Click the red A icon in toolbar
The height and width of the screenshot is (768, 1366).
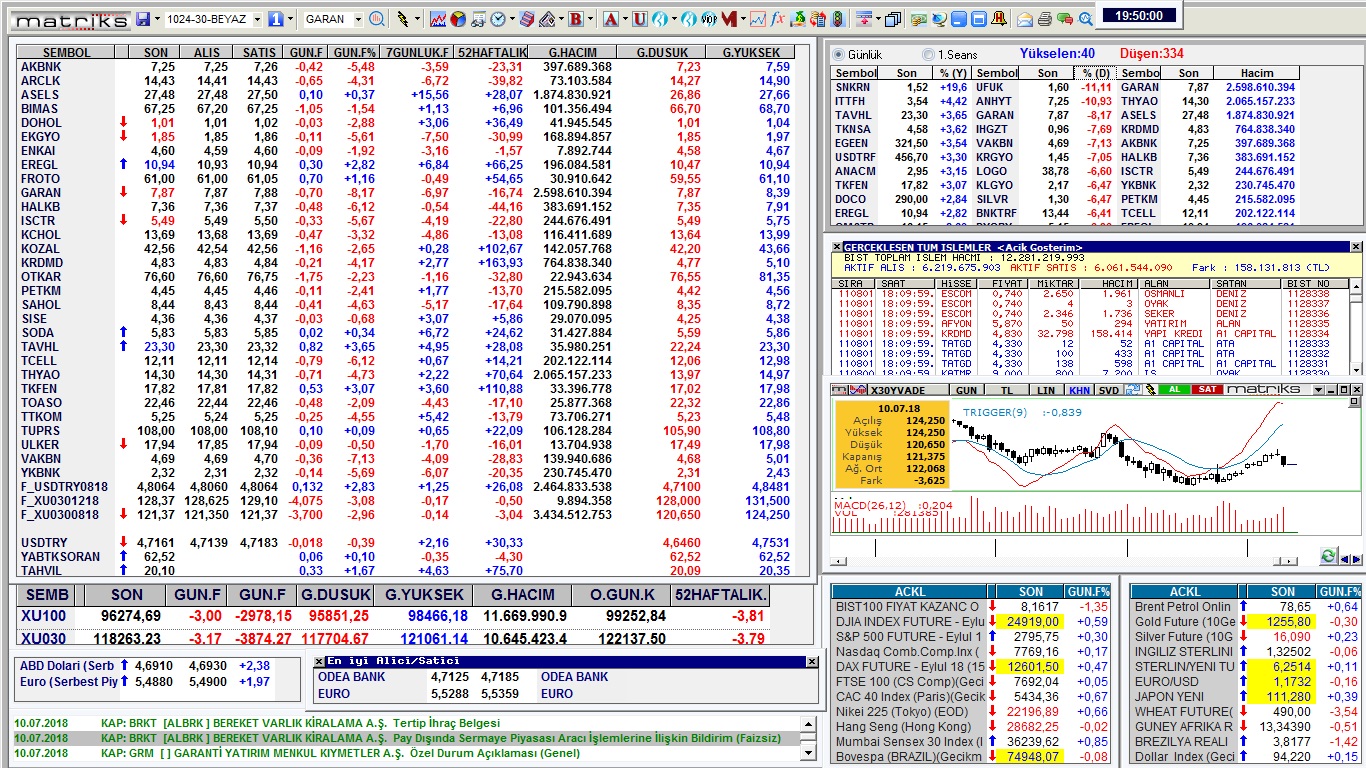pos(610,19)
